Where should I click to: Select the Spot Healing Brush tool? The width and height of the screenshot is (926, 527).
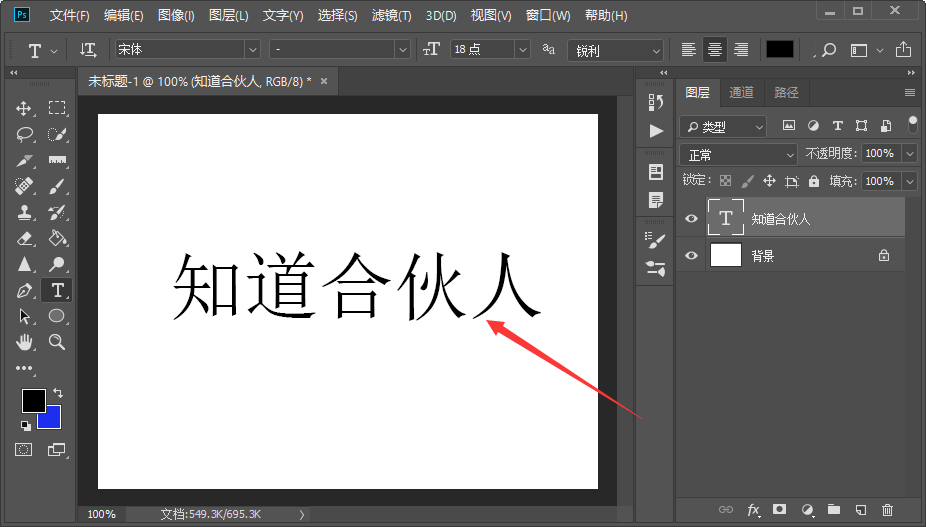coord(24,186)
